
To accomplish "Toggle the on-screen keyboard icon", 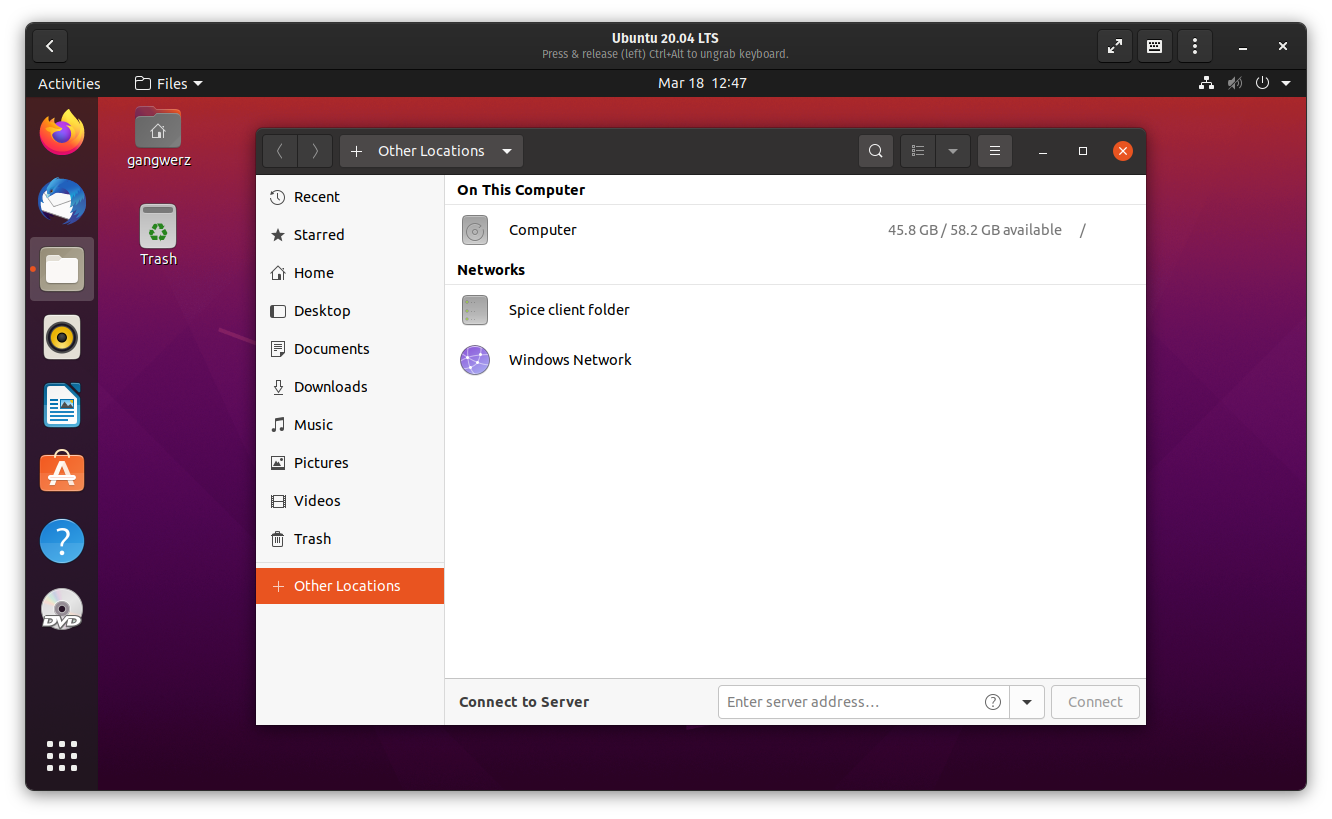I will coord(1154,46).
